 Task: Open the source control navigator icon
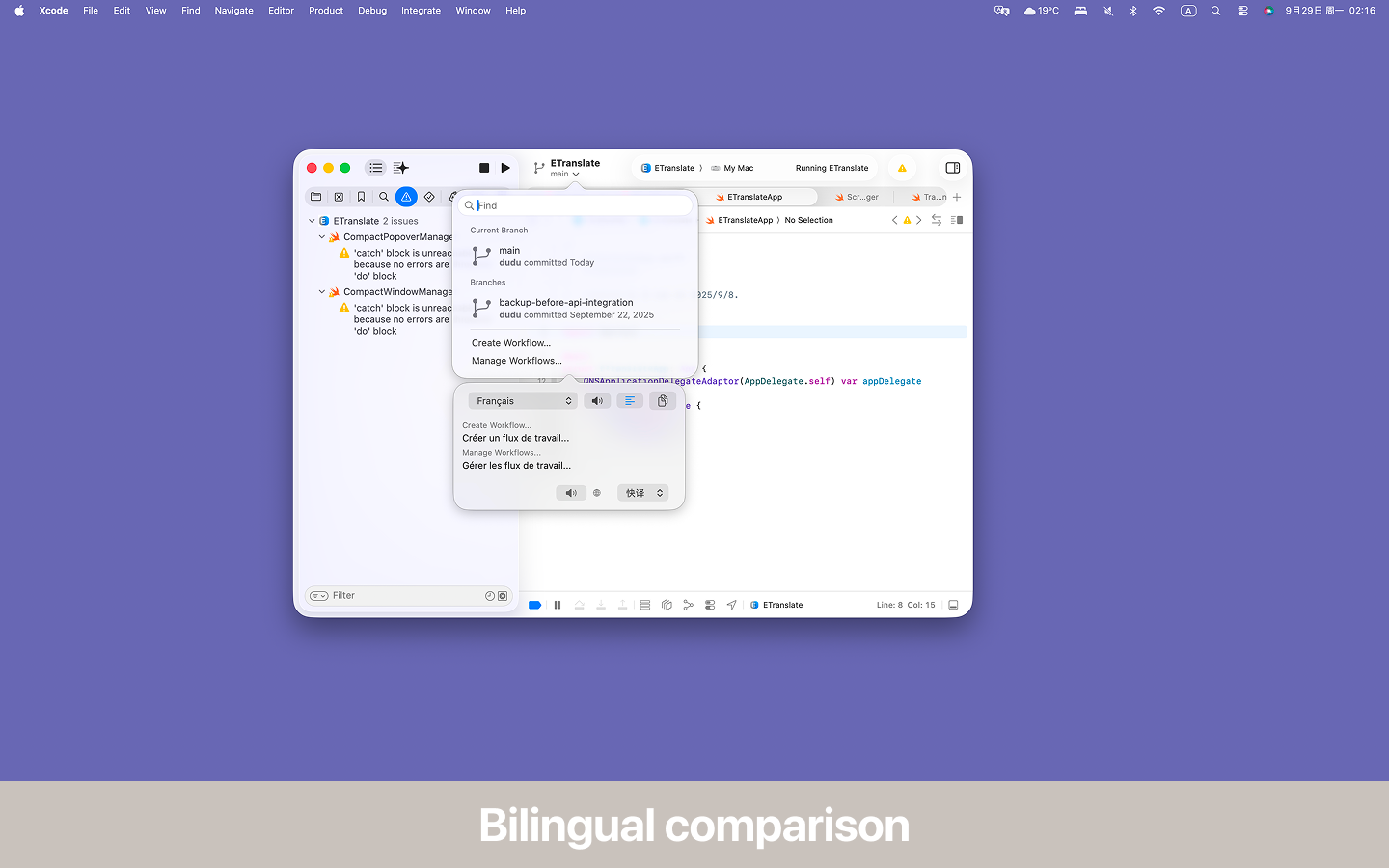click(x=339, y=197)
